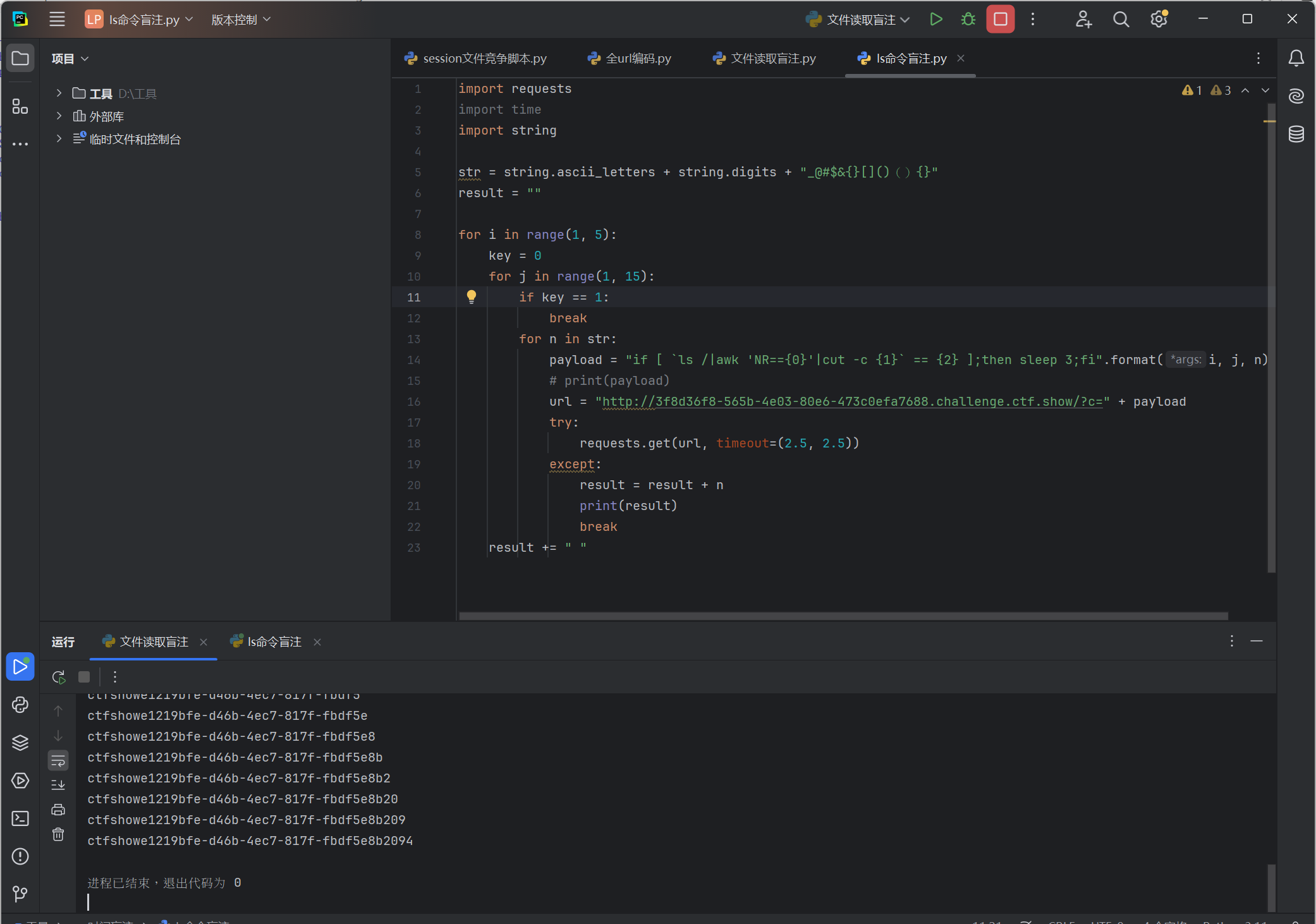Open the Python Console tool window
Screen dimensions: 1316x924
pos(20,705)
